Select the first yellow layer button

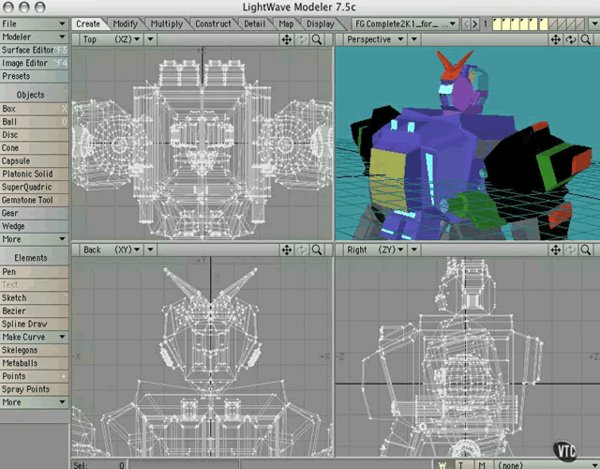pos(497,24)
